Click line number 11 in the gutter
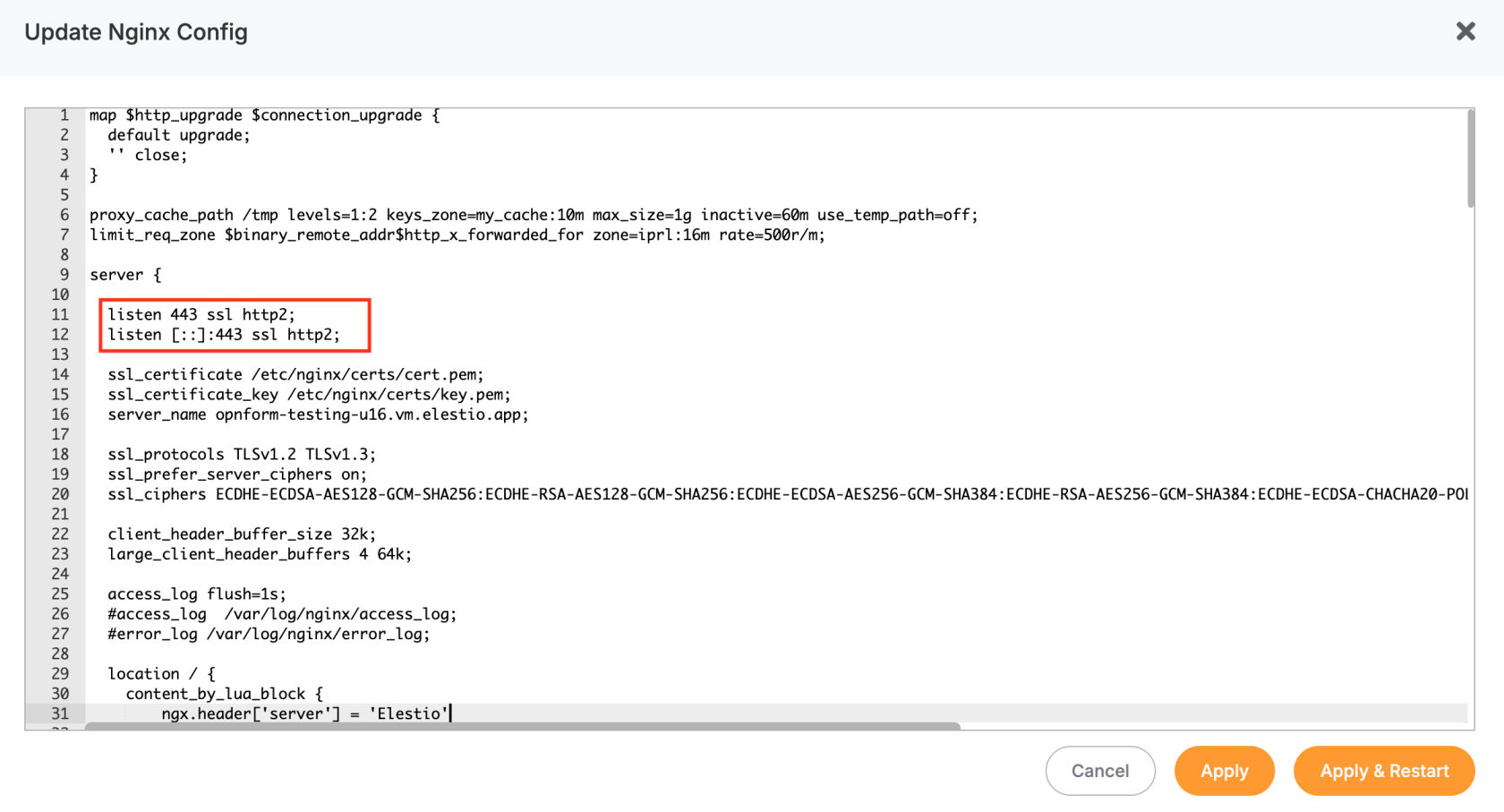The width and height of the screenshot is (1504, 812). pyautogui.click(x=60, y=314)
